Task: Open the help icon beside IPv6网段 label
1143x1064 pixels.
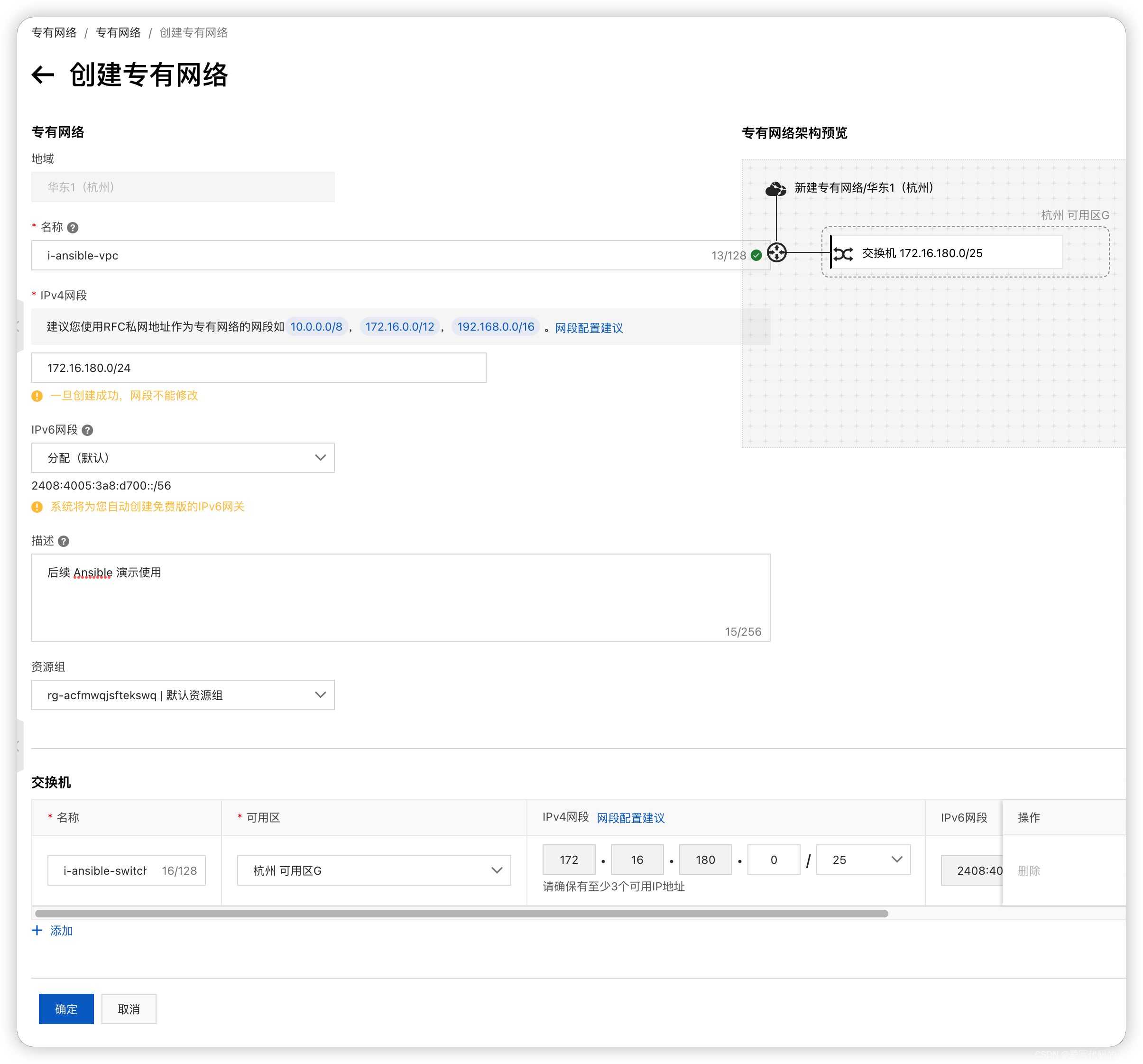Action: coord(87,430)
